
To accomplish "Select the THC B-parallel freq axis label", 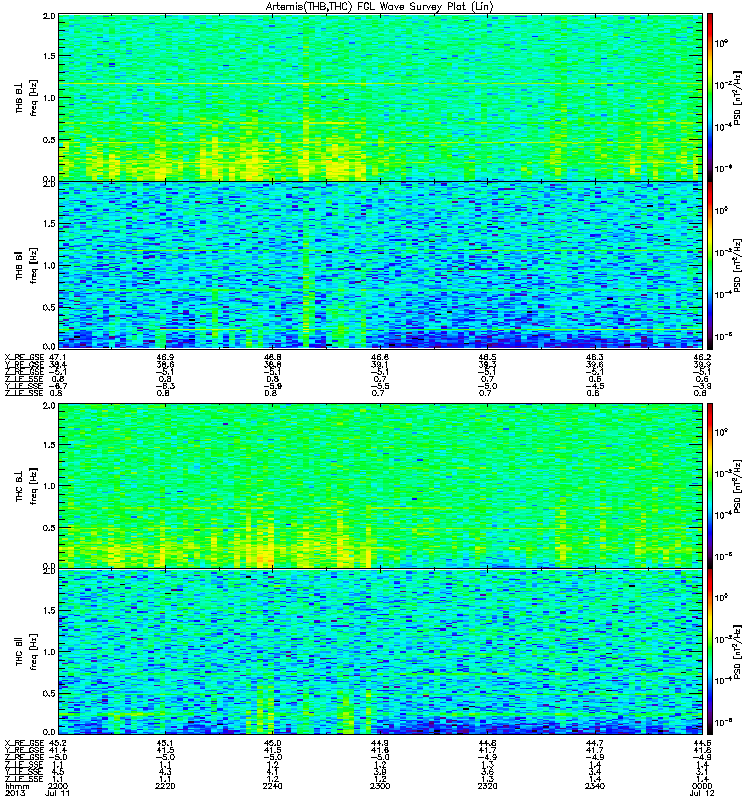I will click(x=26, y=652).
